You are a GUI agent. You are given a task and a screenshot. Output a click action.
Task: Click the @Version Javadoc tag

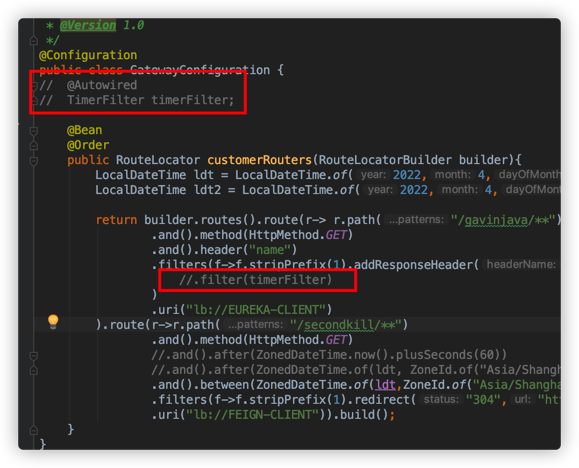pos(88,25)
